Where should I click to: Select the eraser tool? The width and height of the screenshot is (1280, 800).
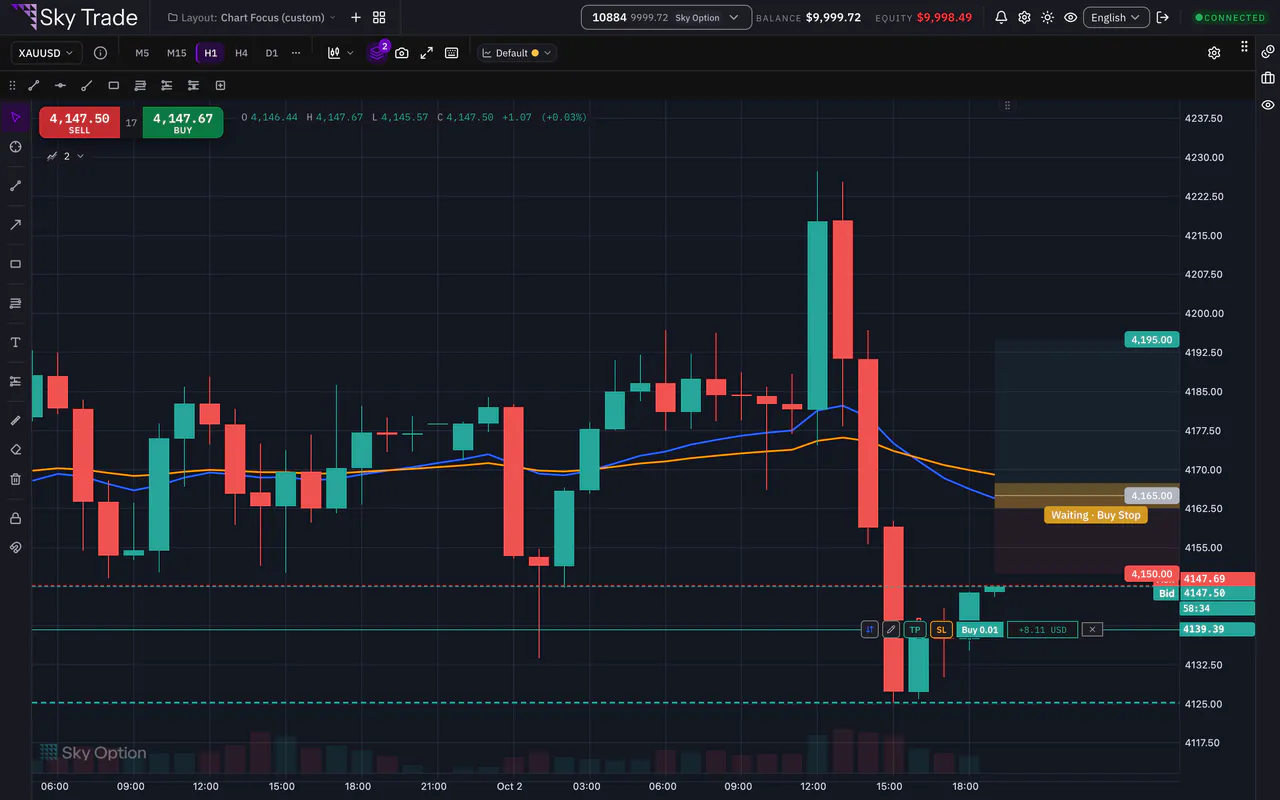click(16, 450)
